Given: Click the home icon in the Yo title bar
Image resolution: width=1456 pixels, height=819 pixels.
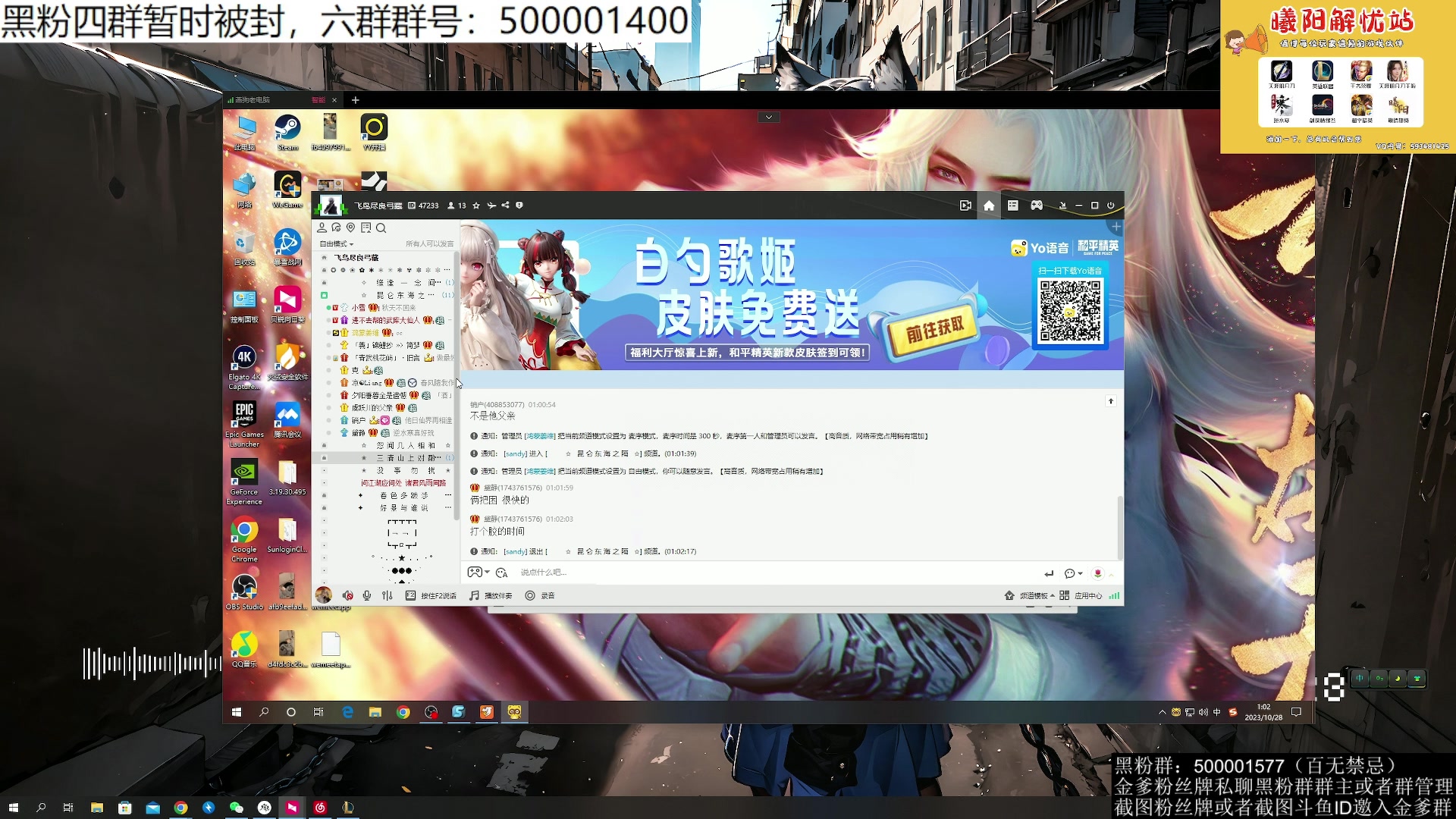Looking at the screenshot, I should click(988, 205).
